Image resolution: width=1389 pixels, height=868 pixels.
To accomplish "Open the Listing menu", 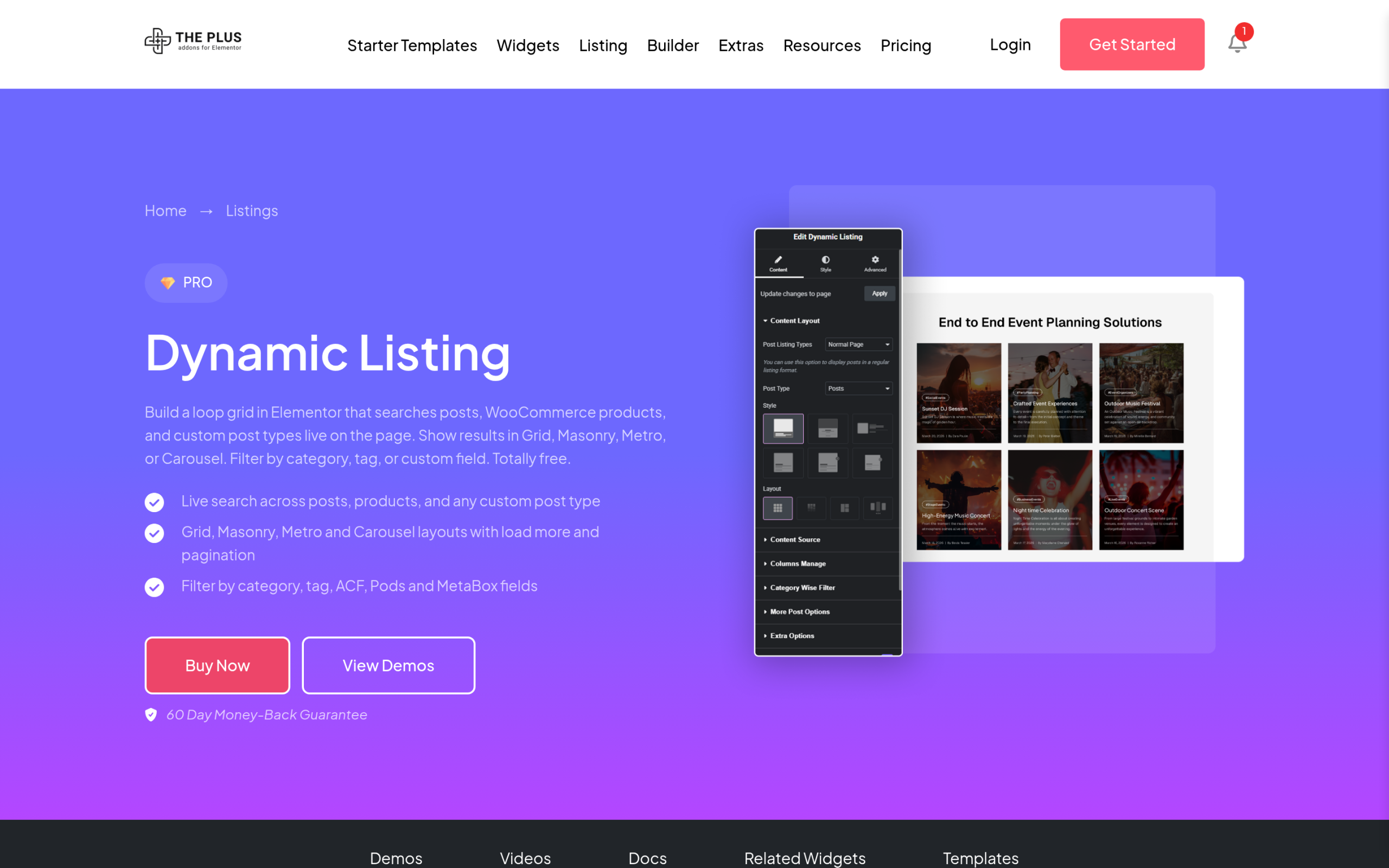I will [603, 46].
